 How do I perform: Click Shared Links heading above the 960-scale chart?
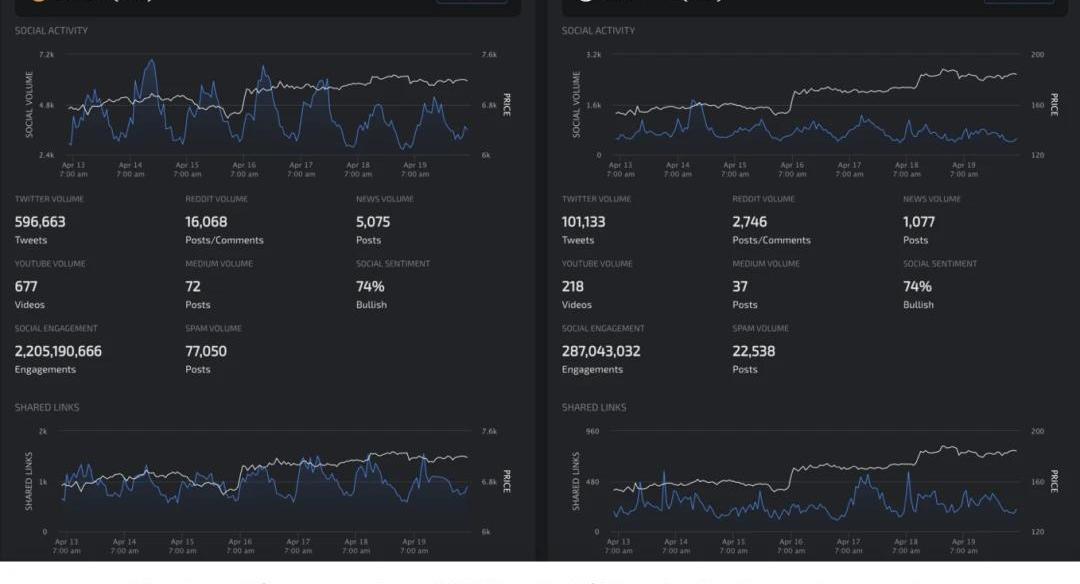point(594,408)
